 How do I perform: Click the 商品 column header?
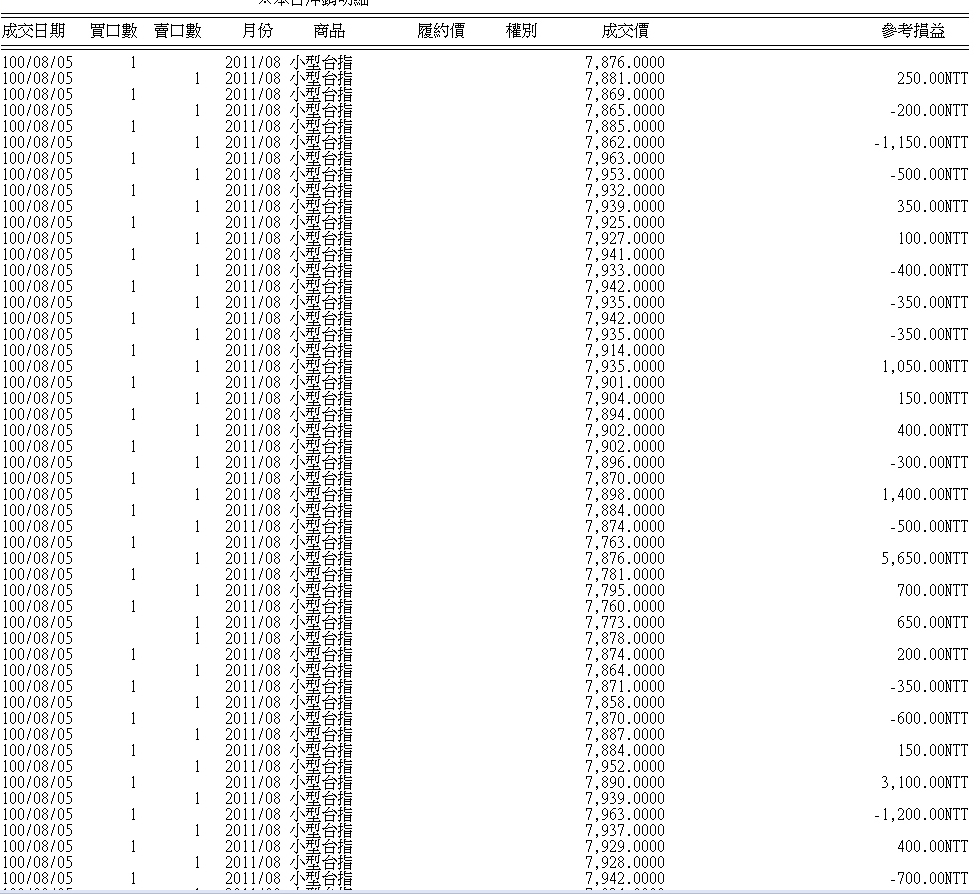point(329,31)
